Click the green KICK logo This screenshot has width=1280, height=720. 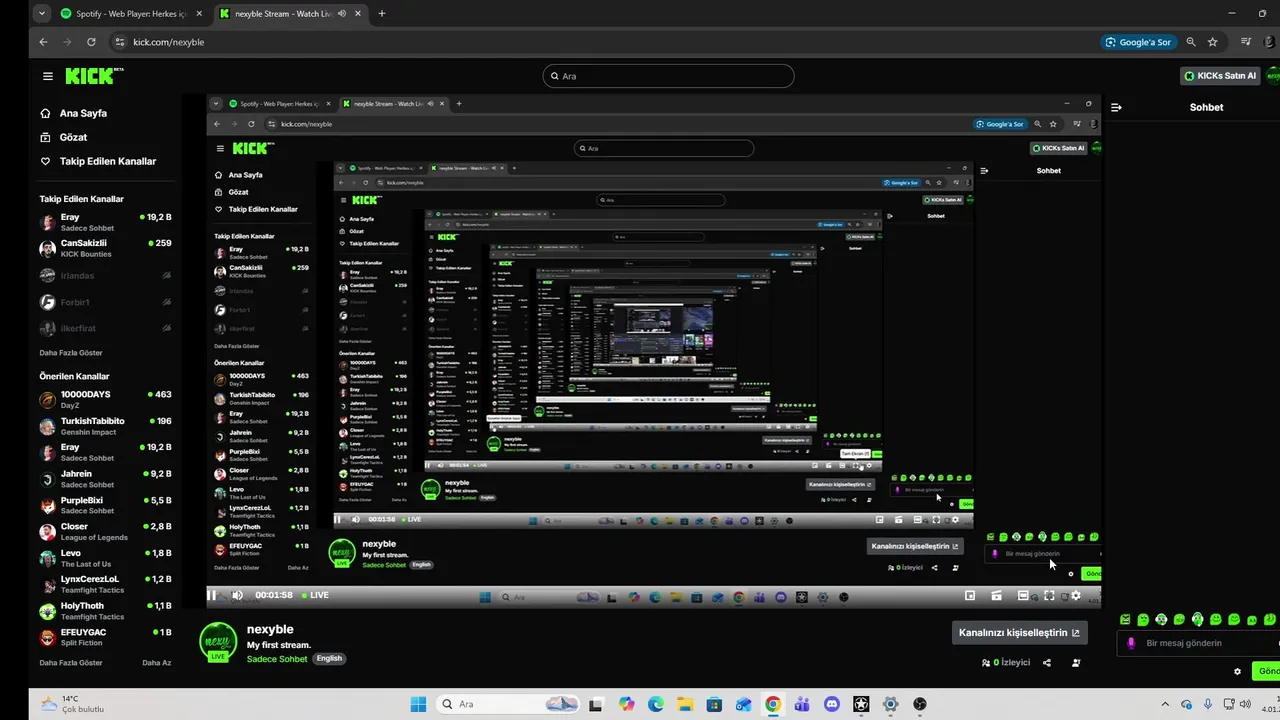pyautogui.click(x=94, y=76)
